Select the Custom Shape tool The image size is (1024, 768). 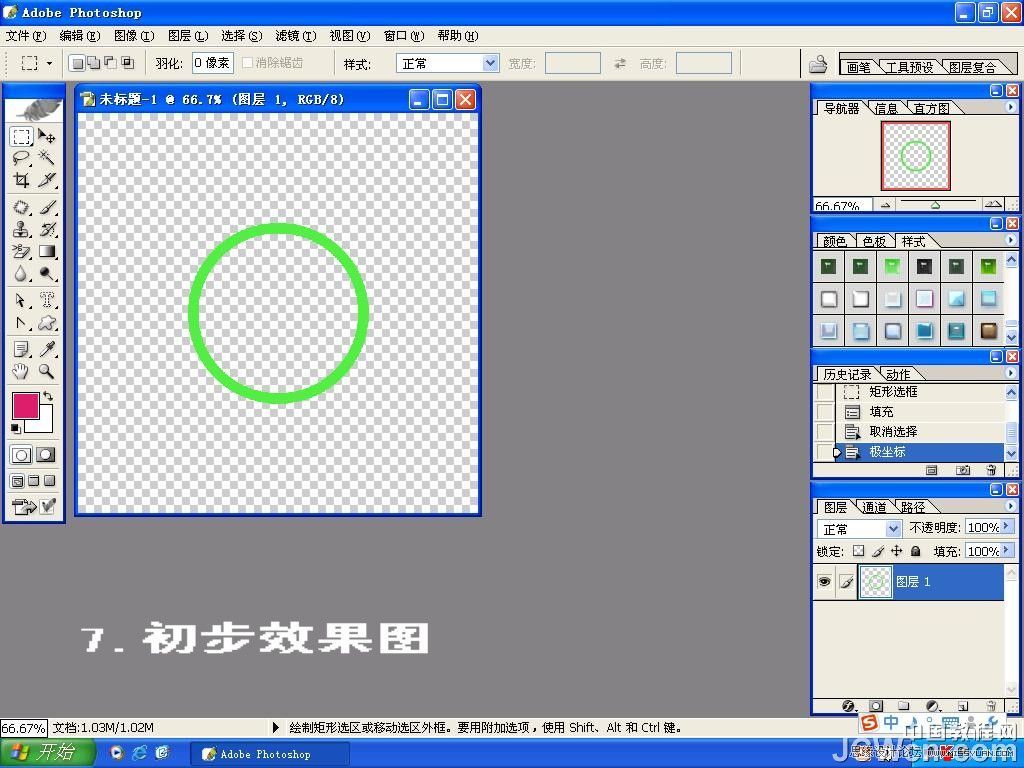[x=46, y=323]
